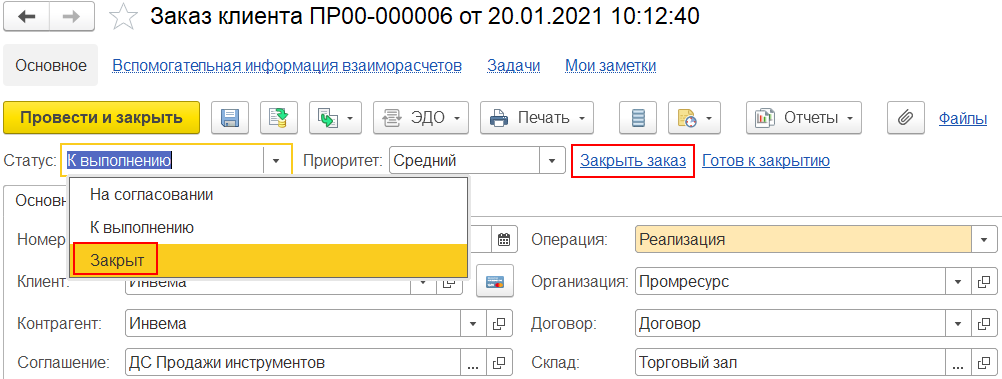Open Вспомогательная информация взаиморасчетов link

(286, 65)
